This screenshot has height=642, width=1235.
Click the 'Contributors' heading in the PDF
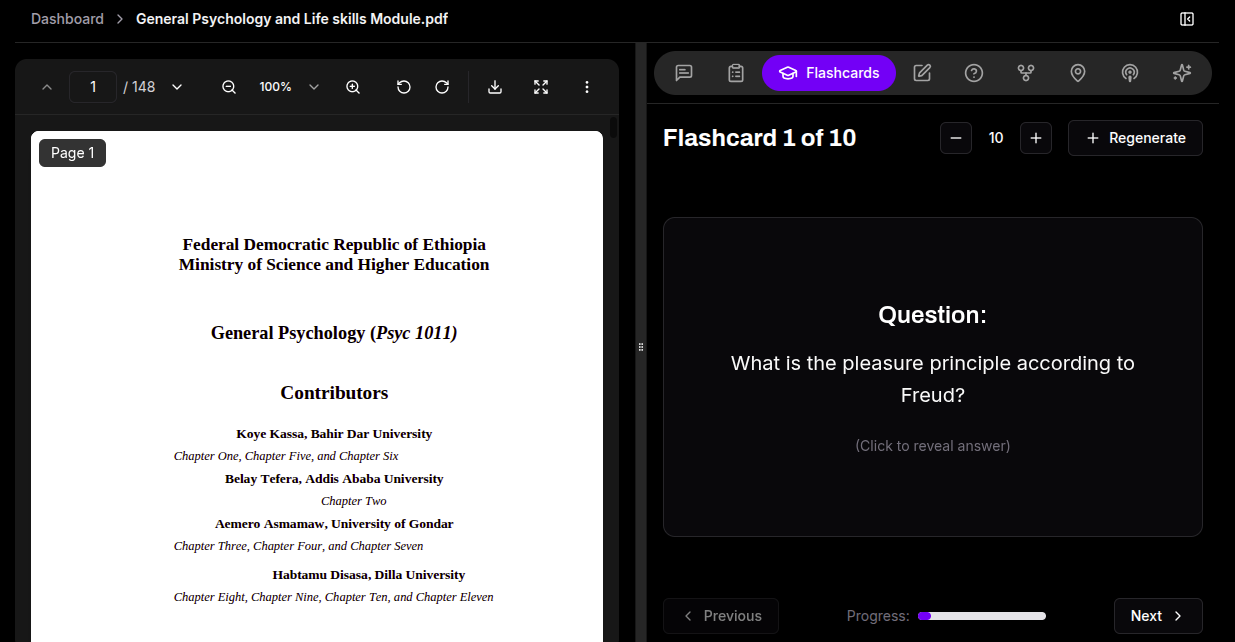pos(334,393)
